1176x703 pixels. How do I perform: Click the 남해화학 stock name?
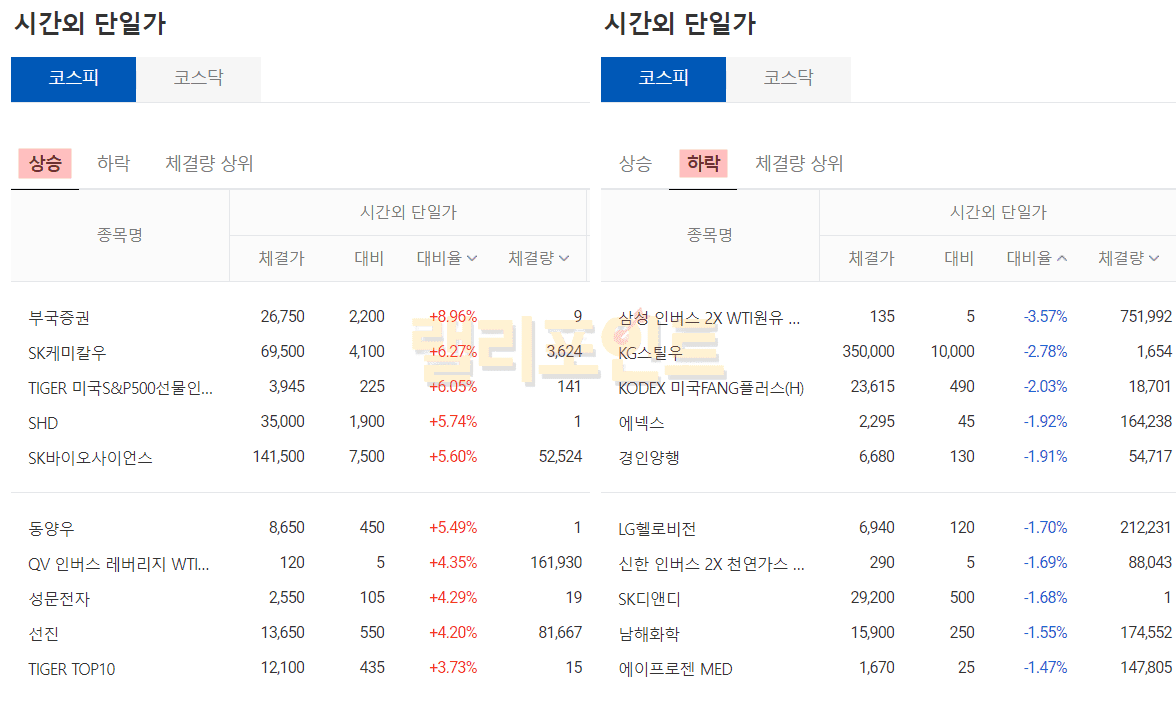(x=649, y=634)
